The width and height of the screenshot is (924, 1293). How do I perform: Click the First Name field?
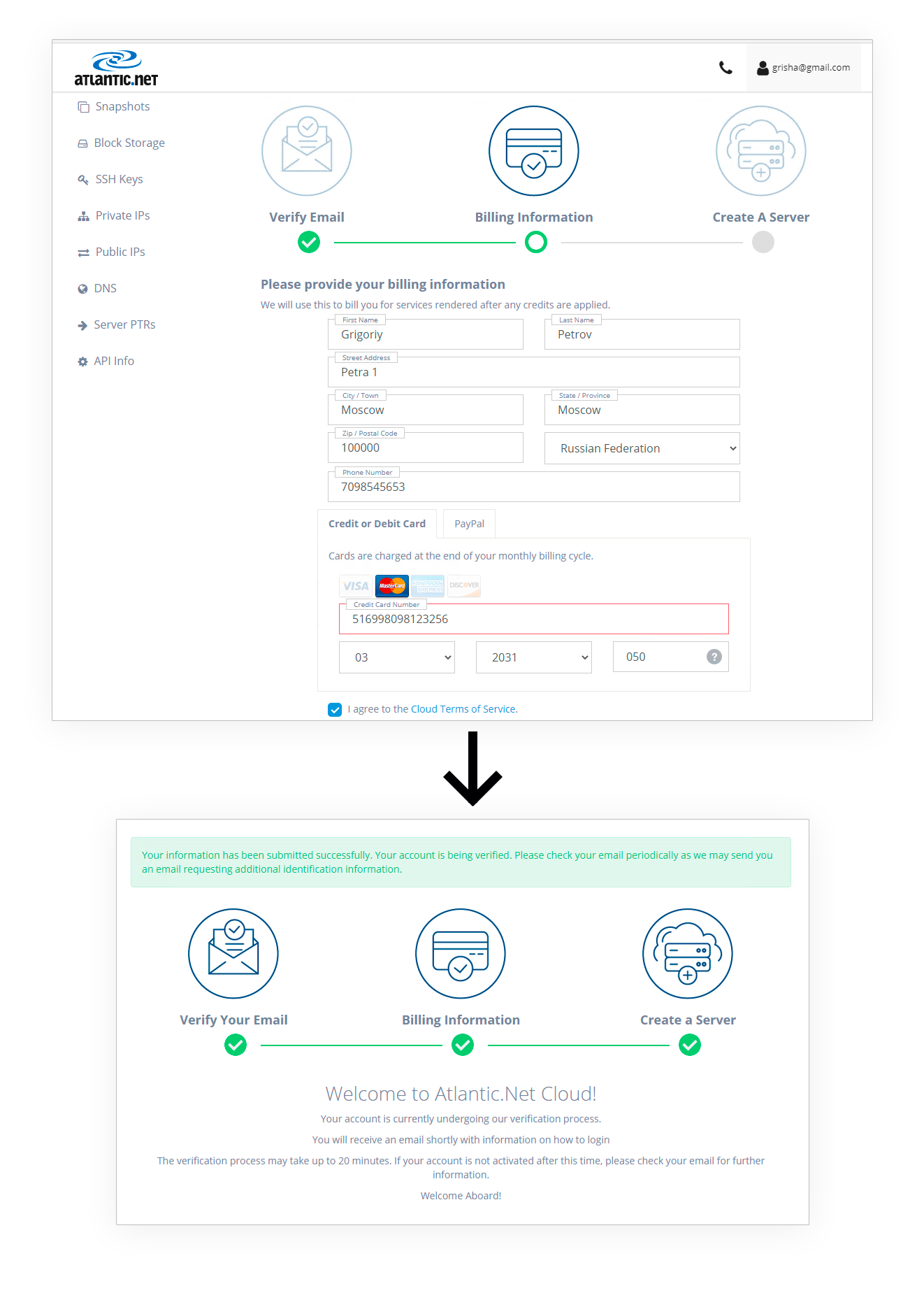(426, 334)
